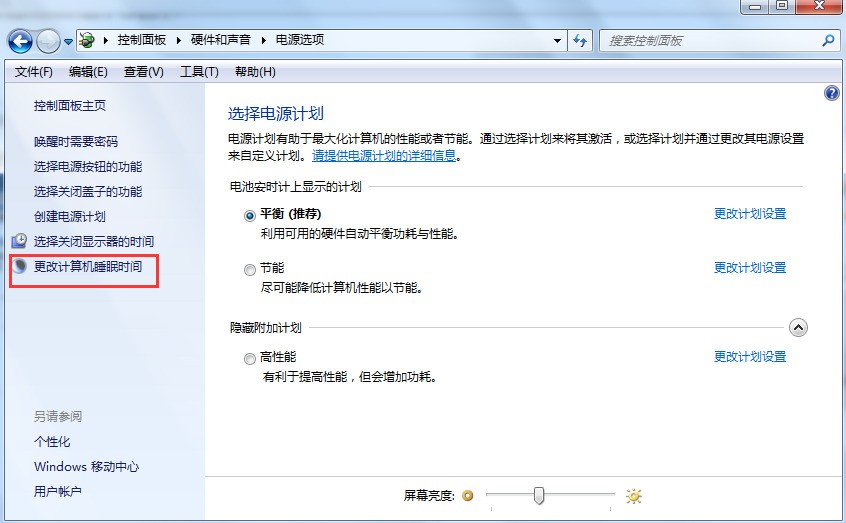
Task: Go to 控制面板 in breadcrumb
Action: coord(142,40)
